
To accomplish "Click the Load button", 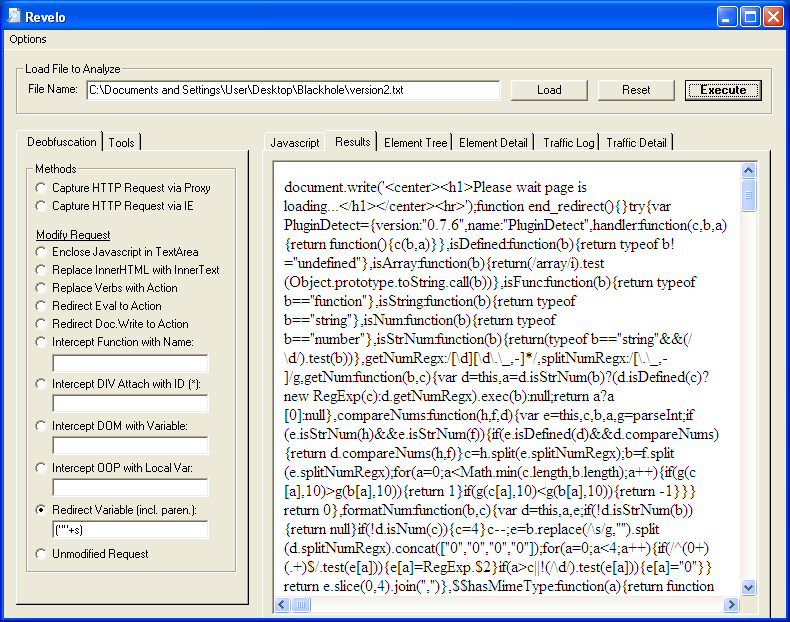I will pyautogui.click(x=549, y=90).
